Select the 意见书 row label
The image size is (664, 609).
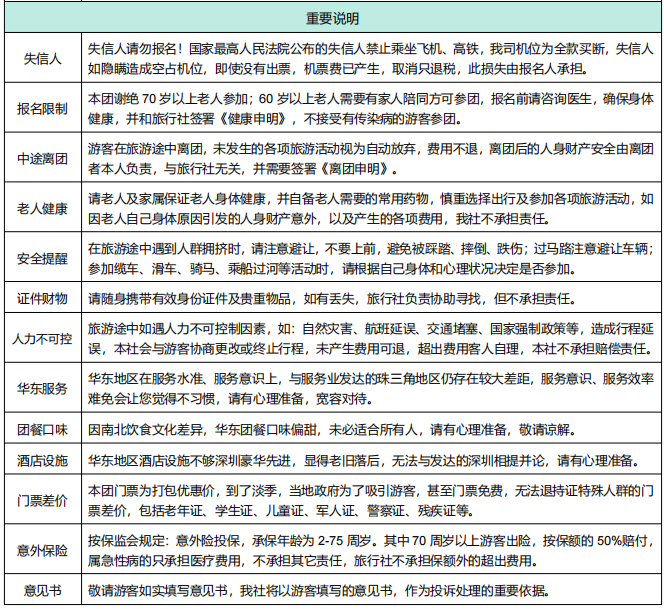(x=42, y=590)
